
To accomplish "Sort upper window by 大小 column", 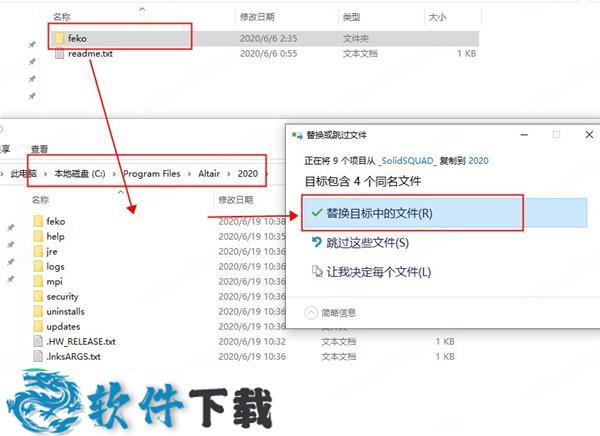I will click(x=437, y=17).
